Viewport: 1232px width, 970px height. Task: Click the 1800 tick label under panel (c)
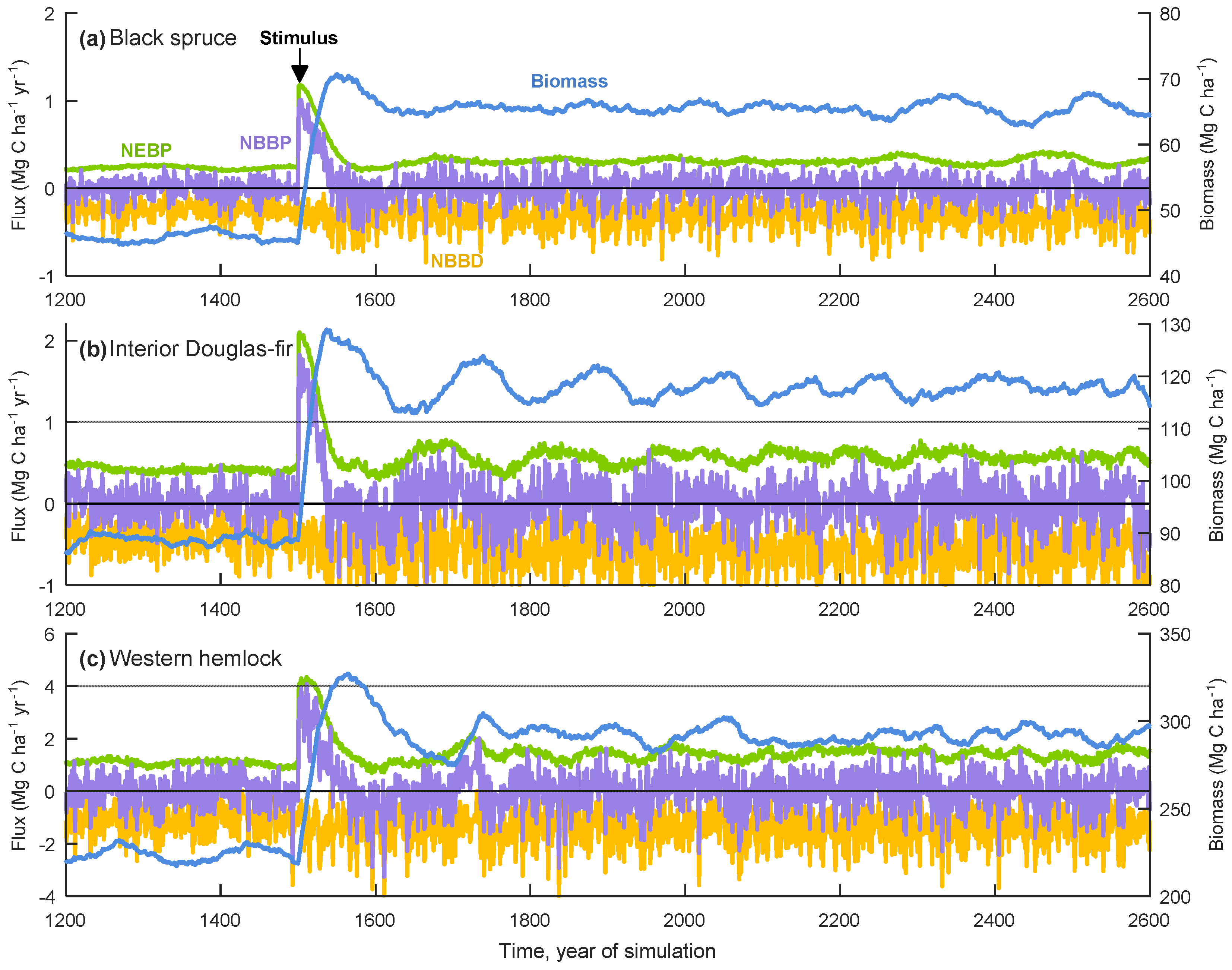pyautogui.click(x=529, y=920)
